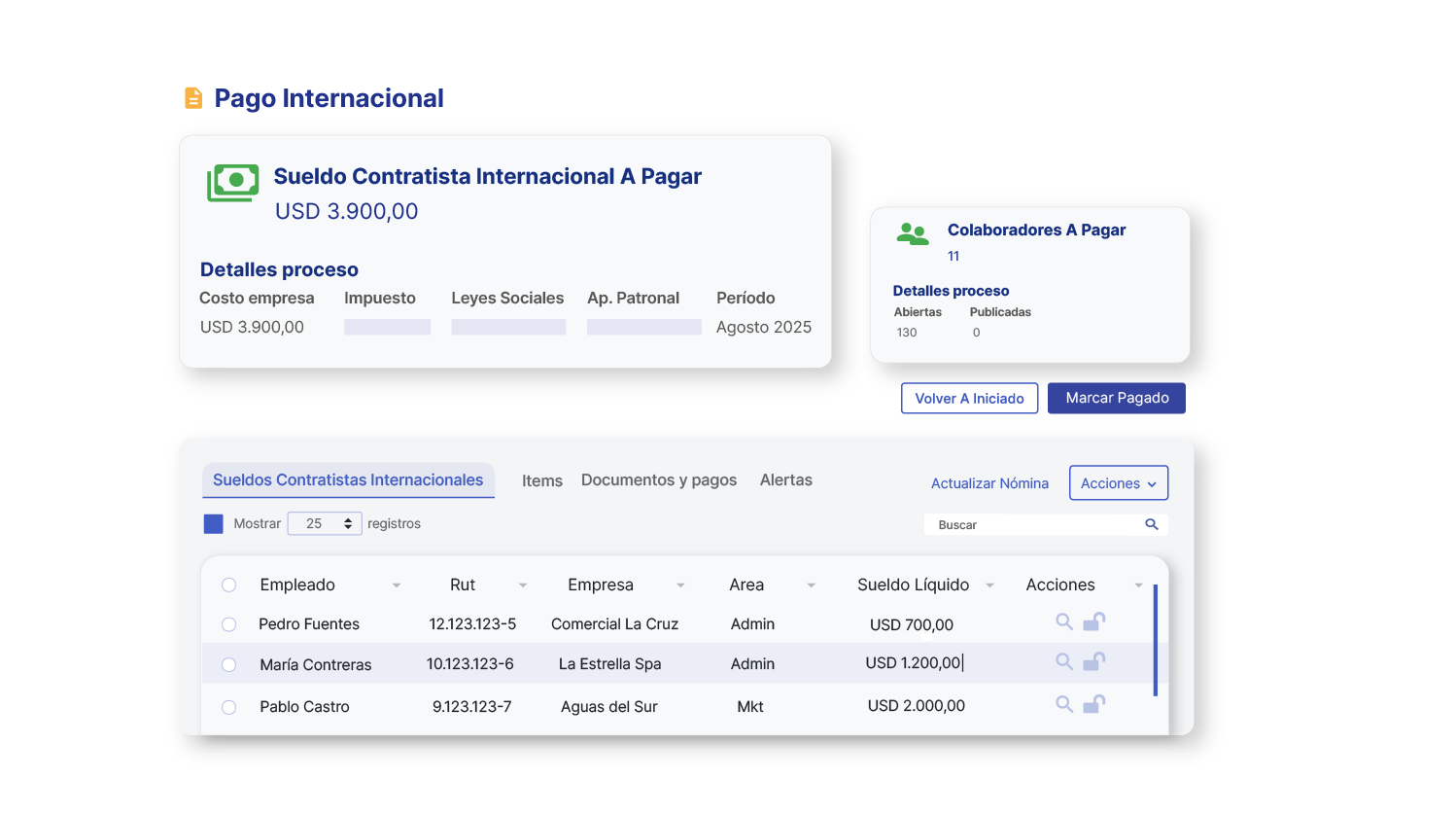Open the Documentos y pagos tab

click(x=659, y=480)
